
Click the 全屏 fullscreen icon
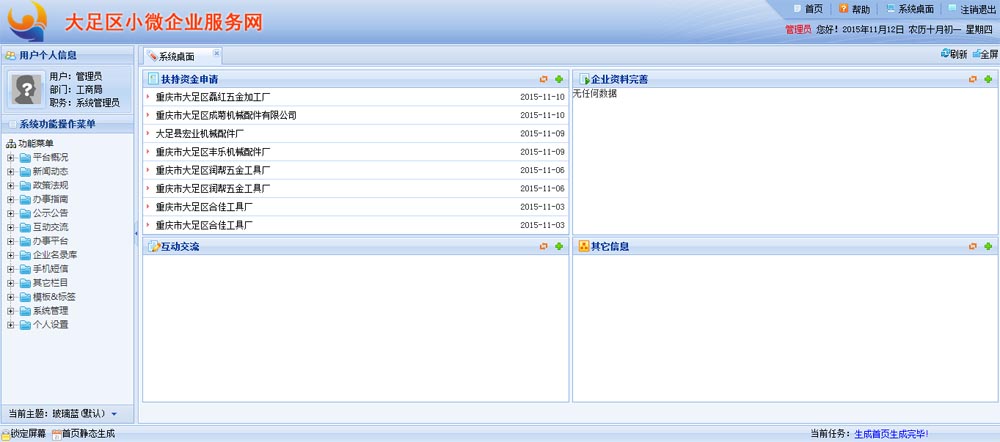[x=975, y=54]
